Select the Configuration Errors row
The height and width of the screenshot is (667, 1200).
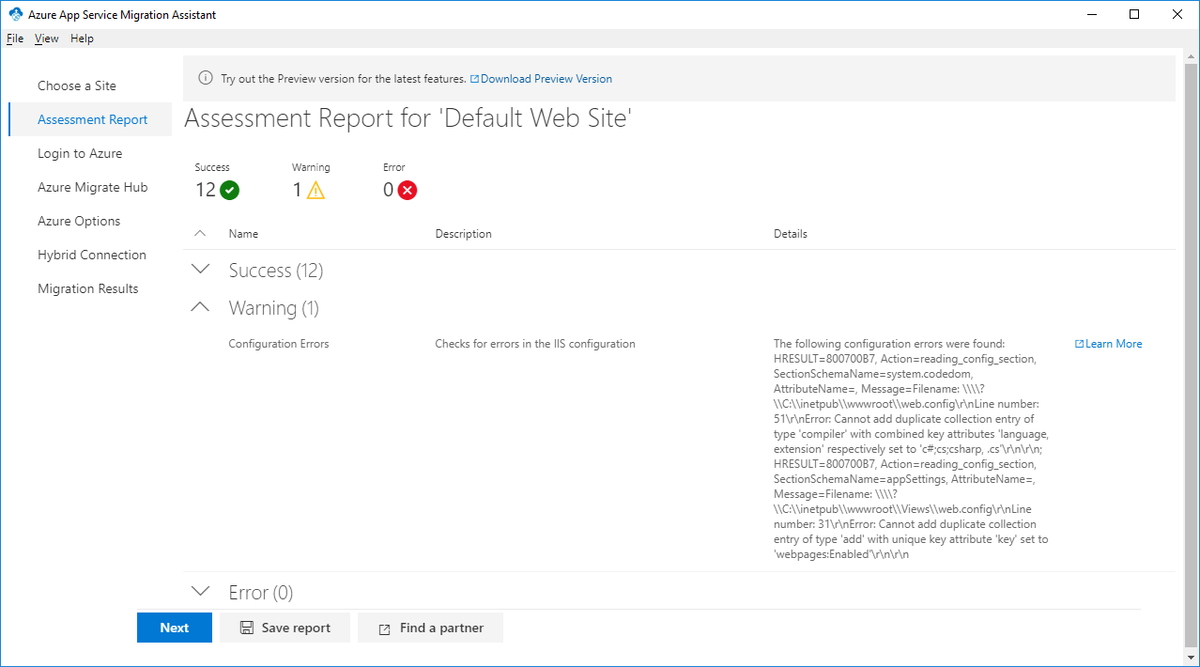coord(279,344)
